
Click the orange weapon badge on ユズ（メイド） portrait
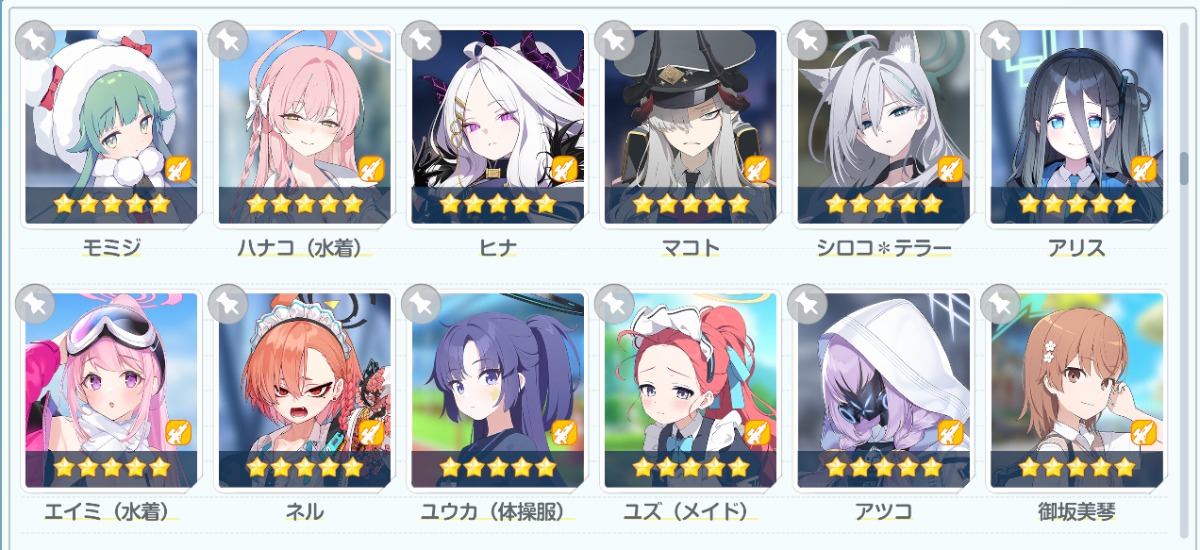pyautogui.click(x=757, y=433)
